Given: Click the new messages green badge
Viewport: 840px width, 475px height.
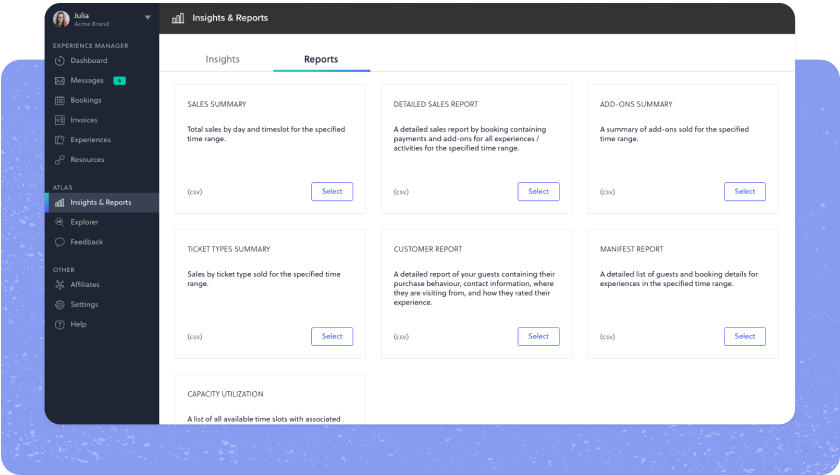Looking at the screenshot, I should 119,81.
